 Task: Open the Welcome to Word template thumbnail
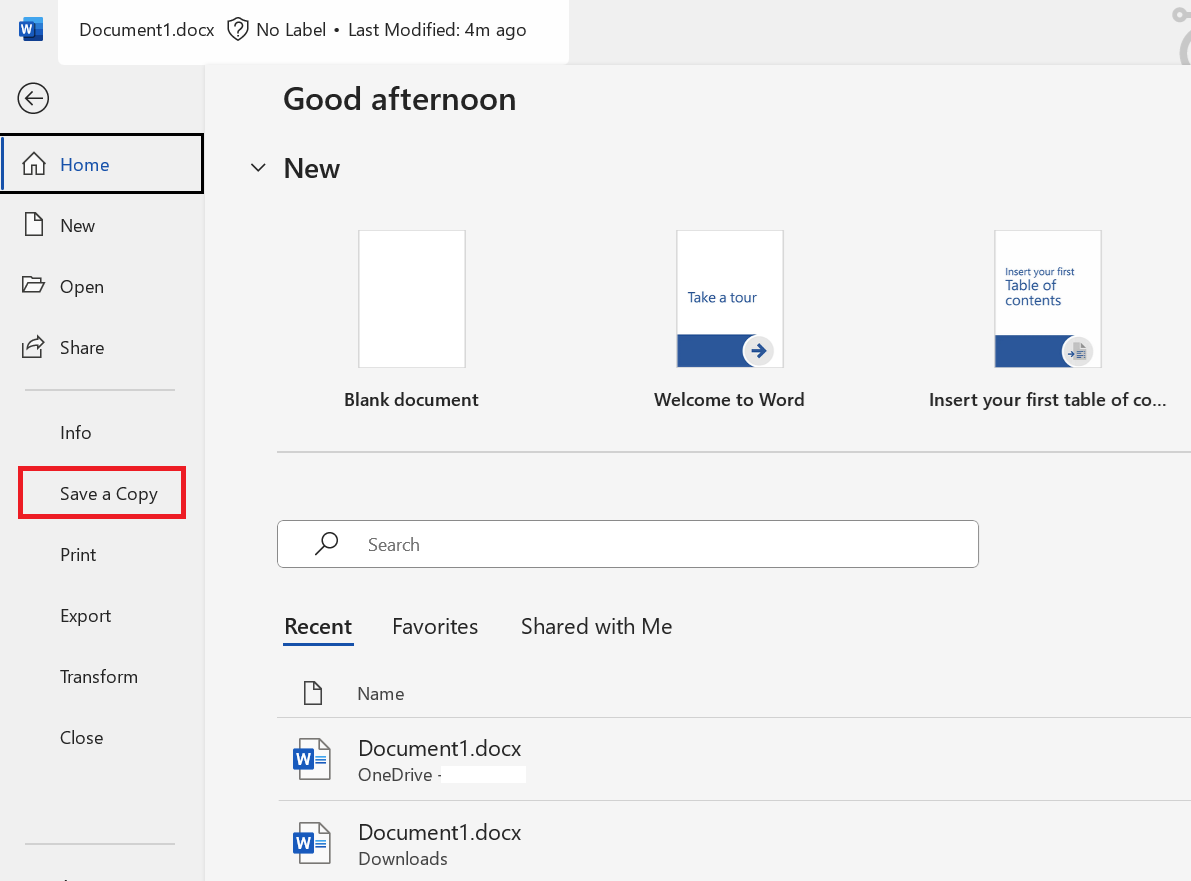tap(730, 299)
